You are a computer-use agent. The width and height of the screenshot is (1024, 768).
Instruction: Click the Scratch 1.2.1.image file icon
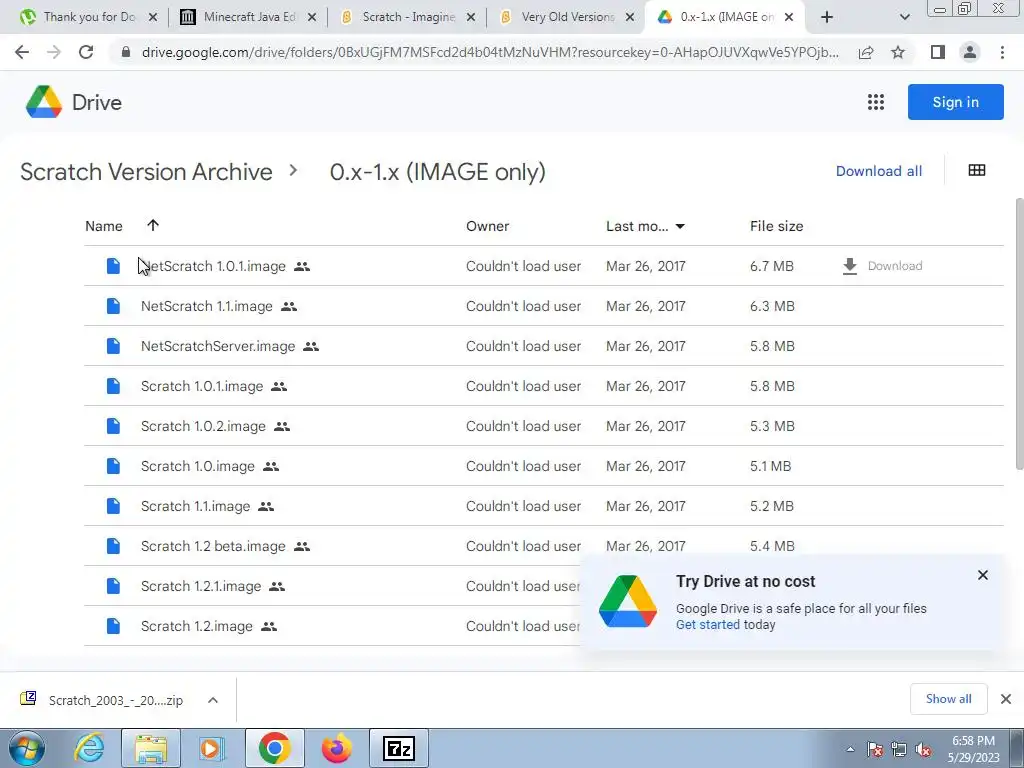tap(113, 586)
